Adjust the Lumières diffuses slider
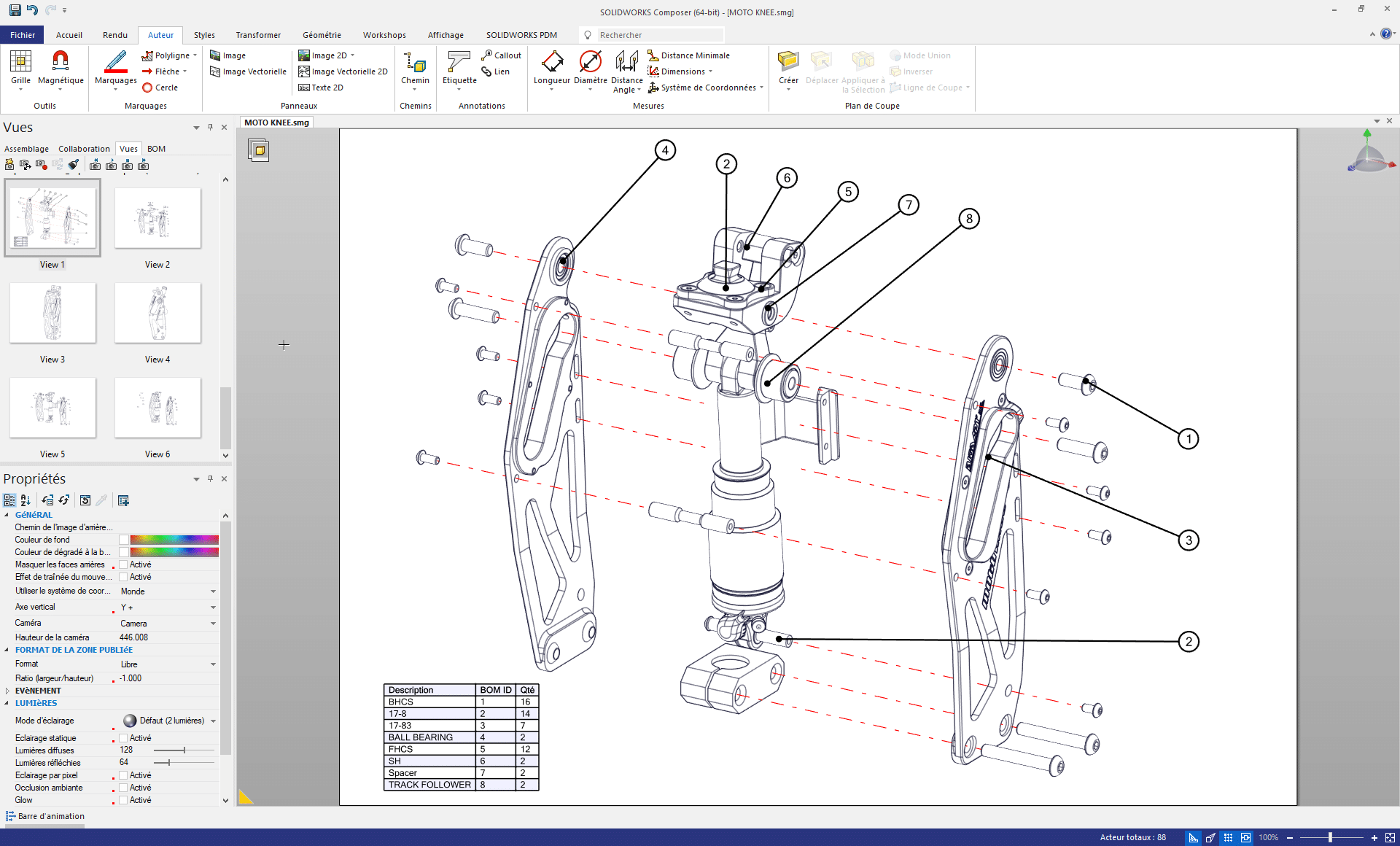The height and width of the screenshot is (846, 1400). [x=184, y=750]
